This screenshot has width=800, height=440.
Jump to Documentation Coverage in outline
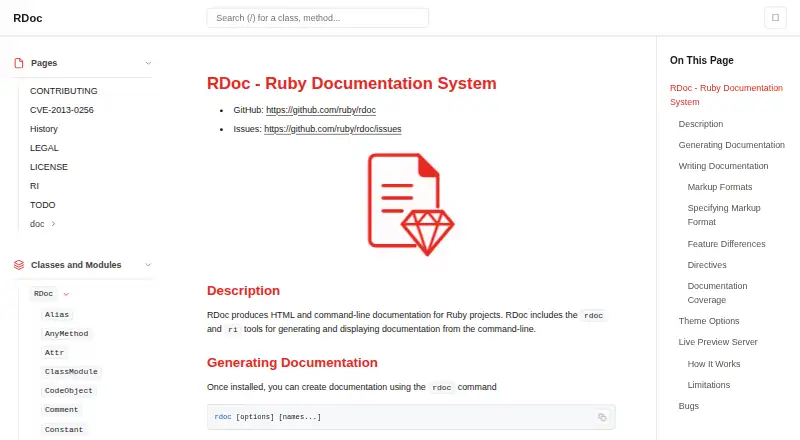click(717, 293)
